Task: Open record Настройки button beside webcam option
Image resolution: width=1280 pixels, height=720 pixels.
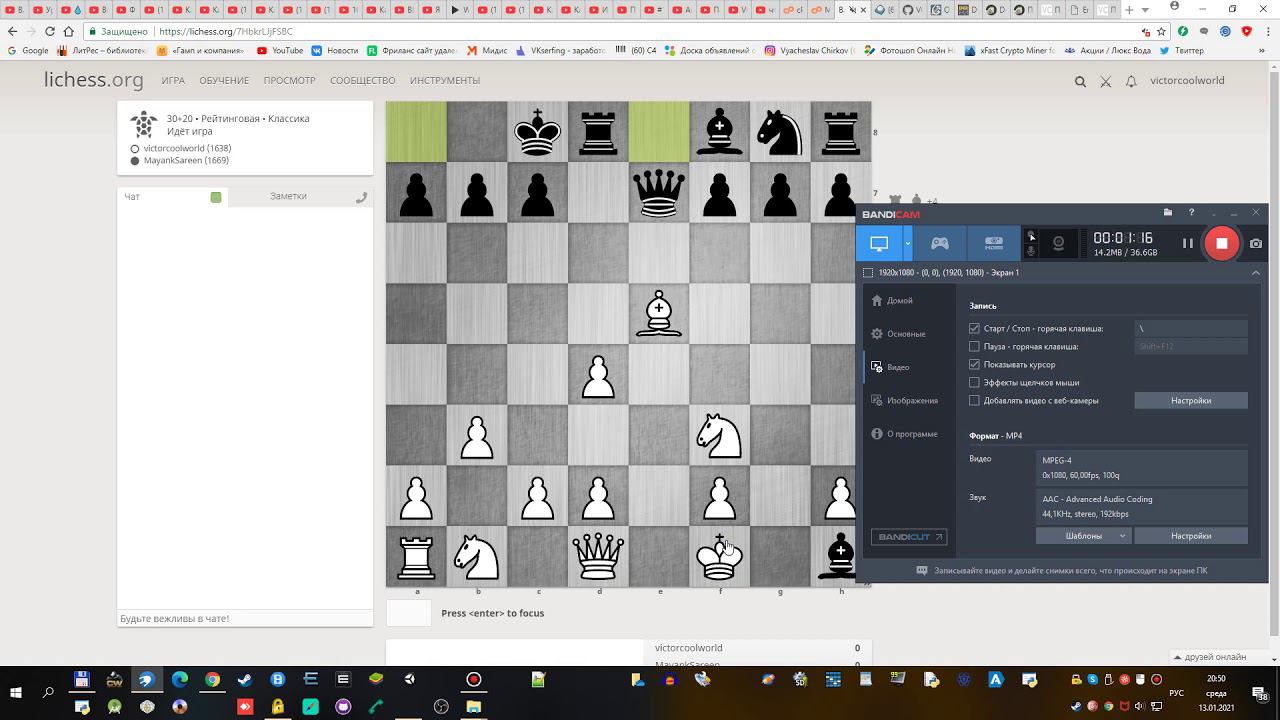Action: pos(1191,400)
